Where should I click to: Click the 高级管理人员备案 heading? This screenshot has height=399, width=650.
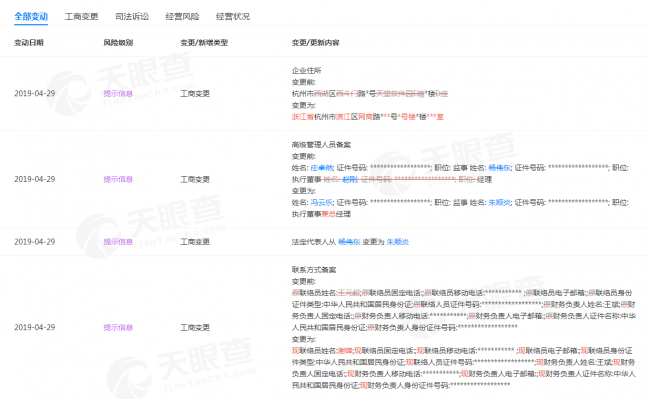point(321,145)
